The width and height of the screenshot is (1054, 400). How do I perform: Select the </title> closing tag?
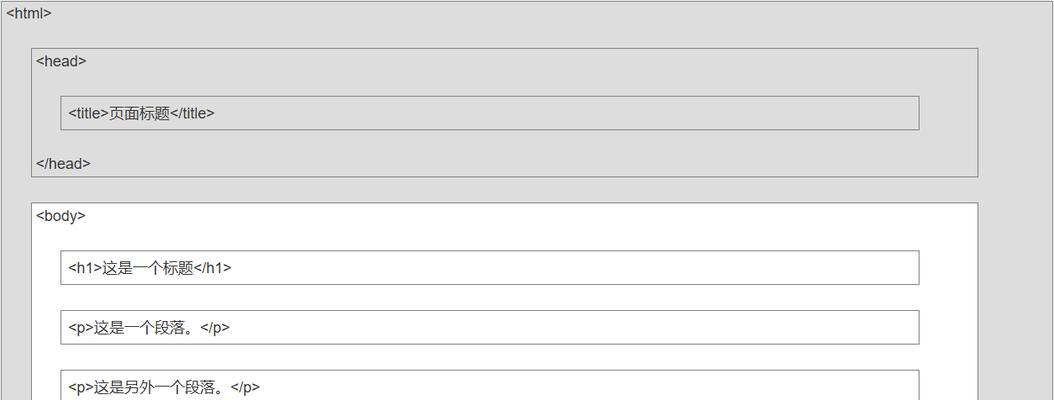(192, 113)
